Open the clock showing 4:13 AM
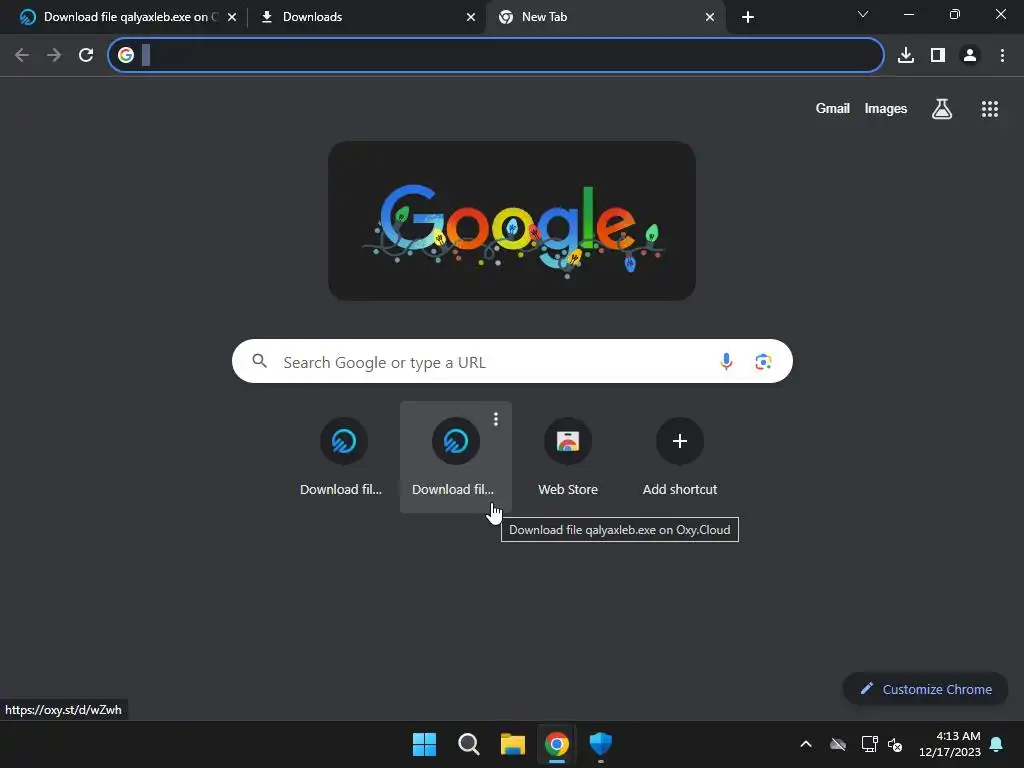Image resolution: width=1024 pixels, height=768 pixels. point(950,744)
